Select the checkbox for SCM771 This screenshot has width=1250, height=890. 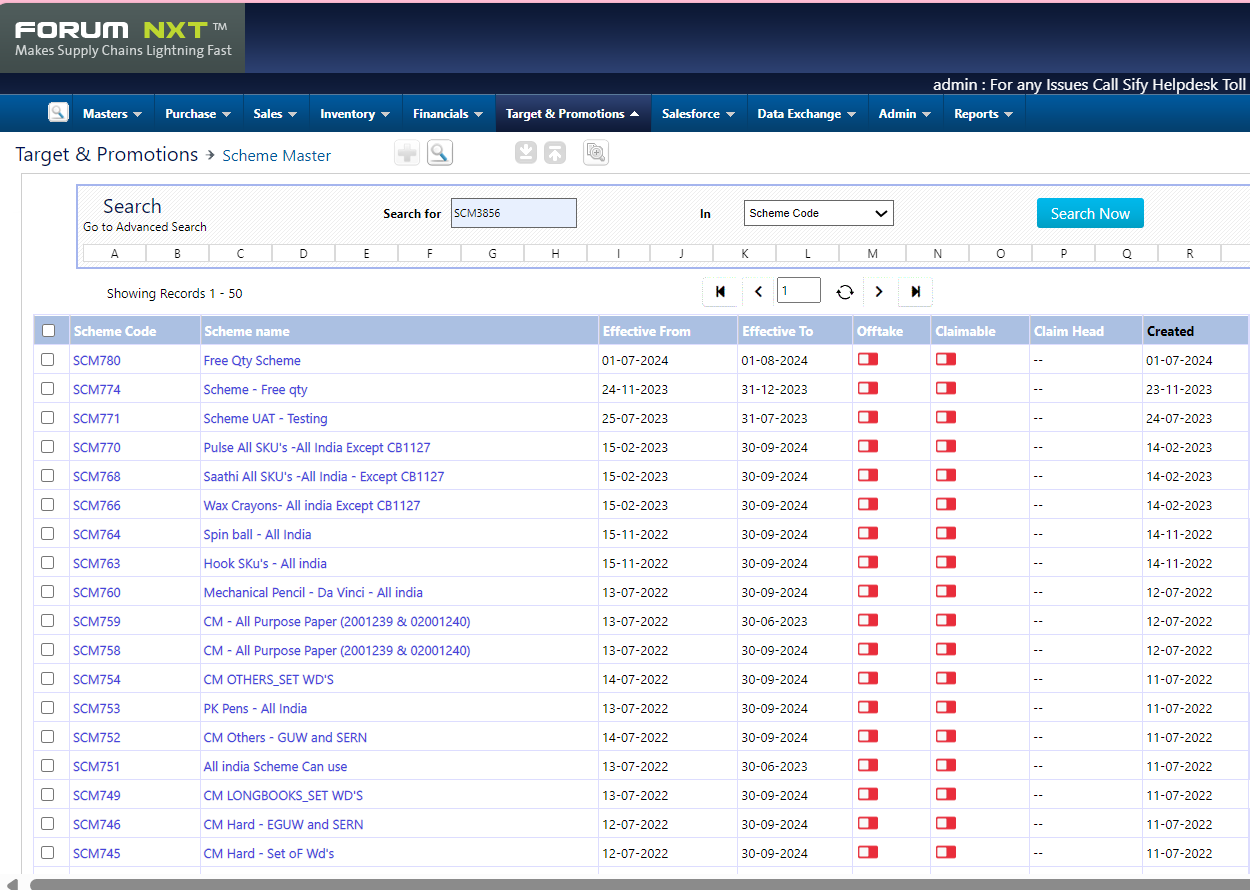[x=48, y=418]
